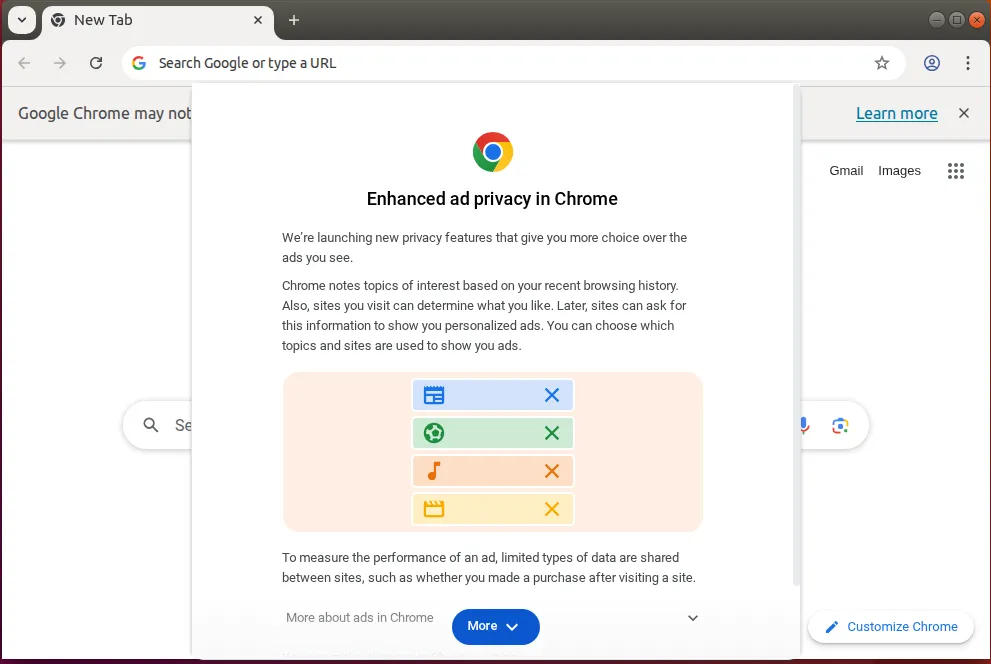Viewport: 991px width, 664px height.
Task: Start voice search with the microphone icon
Action: pyautogui.click(x=802, y=425)
